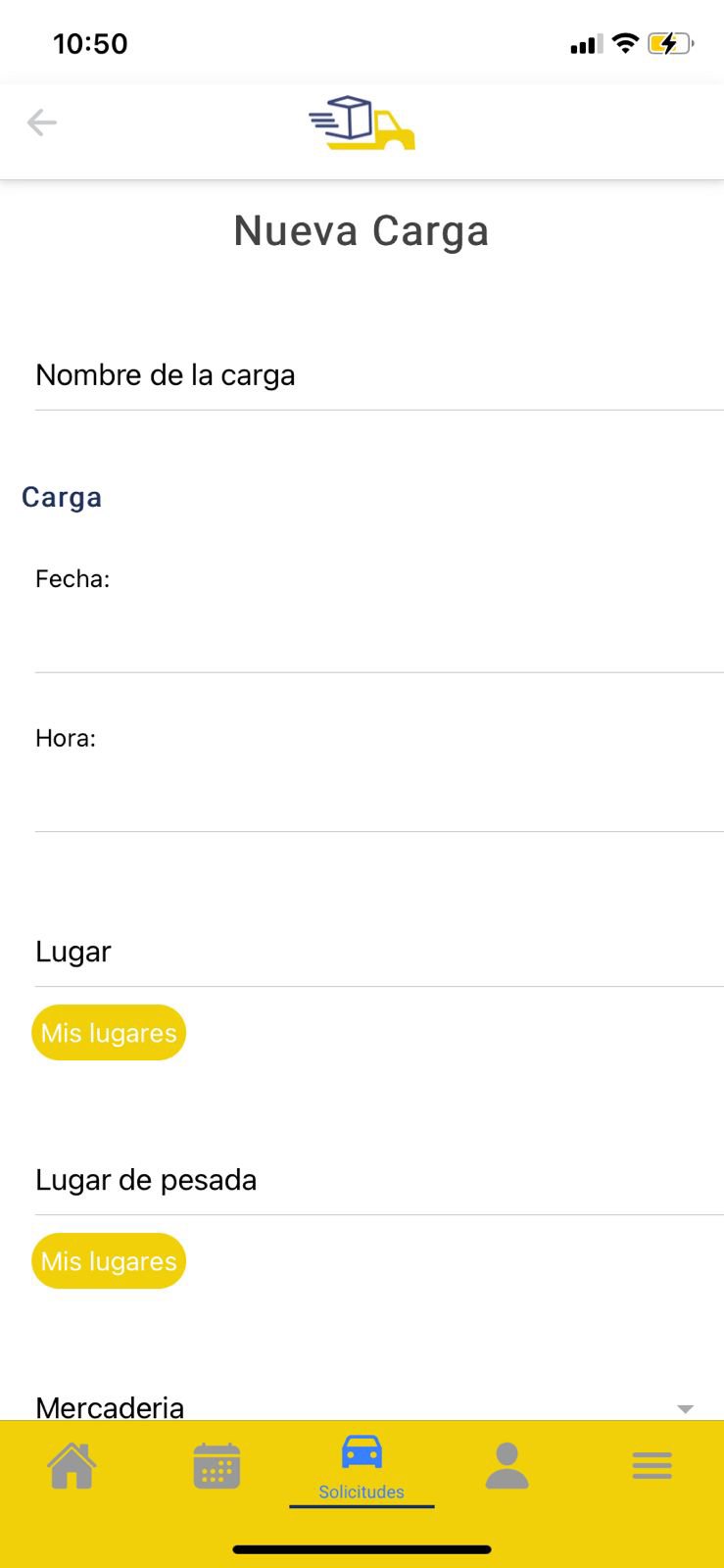The height and width of the screenshot is (1568, 724).
Task: Focus the Nombre de la carga field
Action: (x=378, y=375)
